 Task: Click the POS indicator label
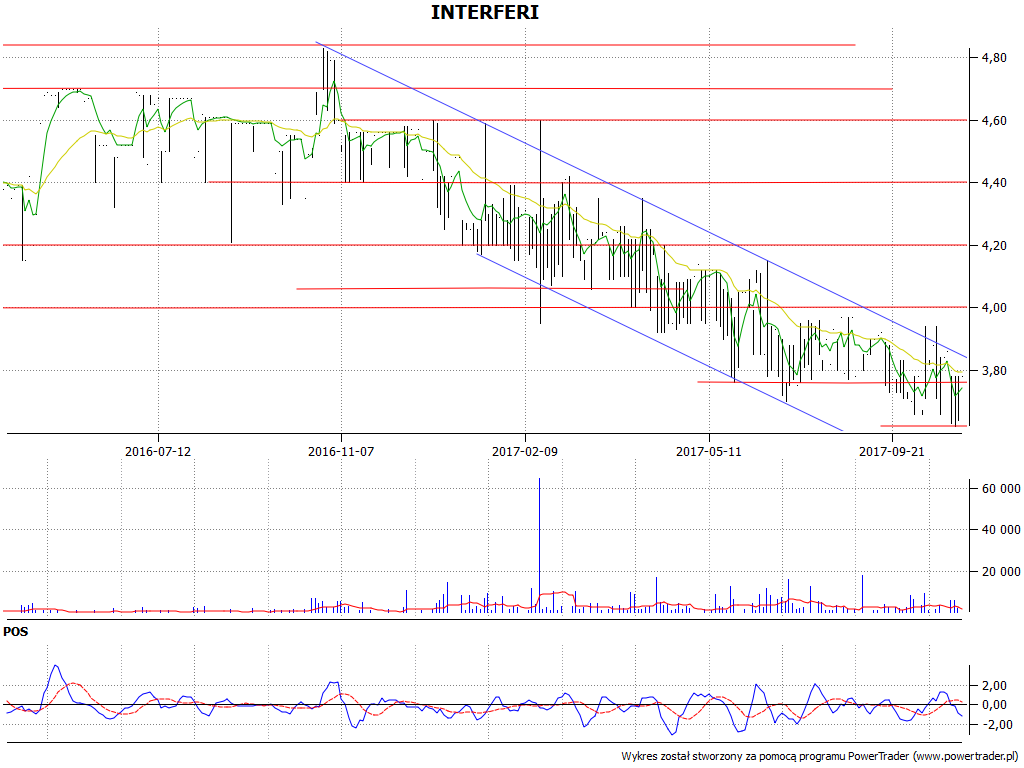[16, 632]
